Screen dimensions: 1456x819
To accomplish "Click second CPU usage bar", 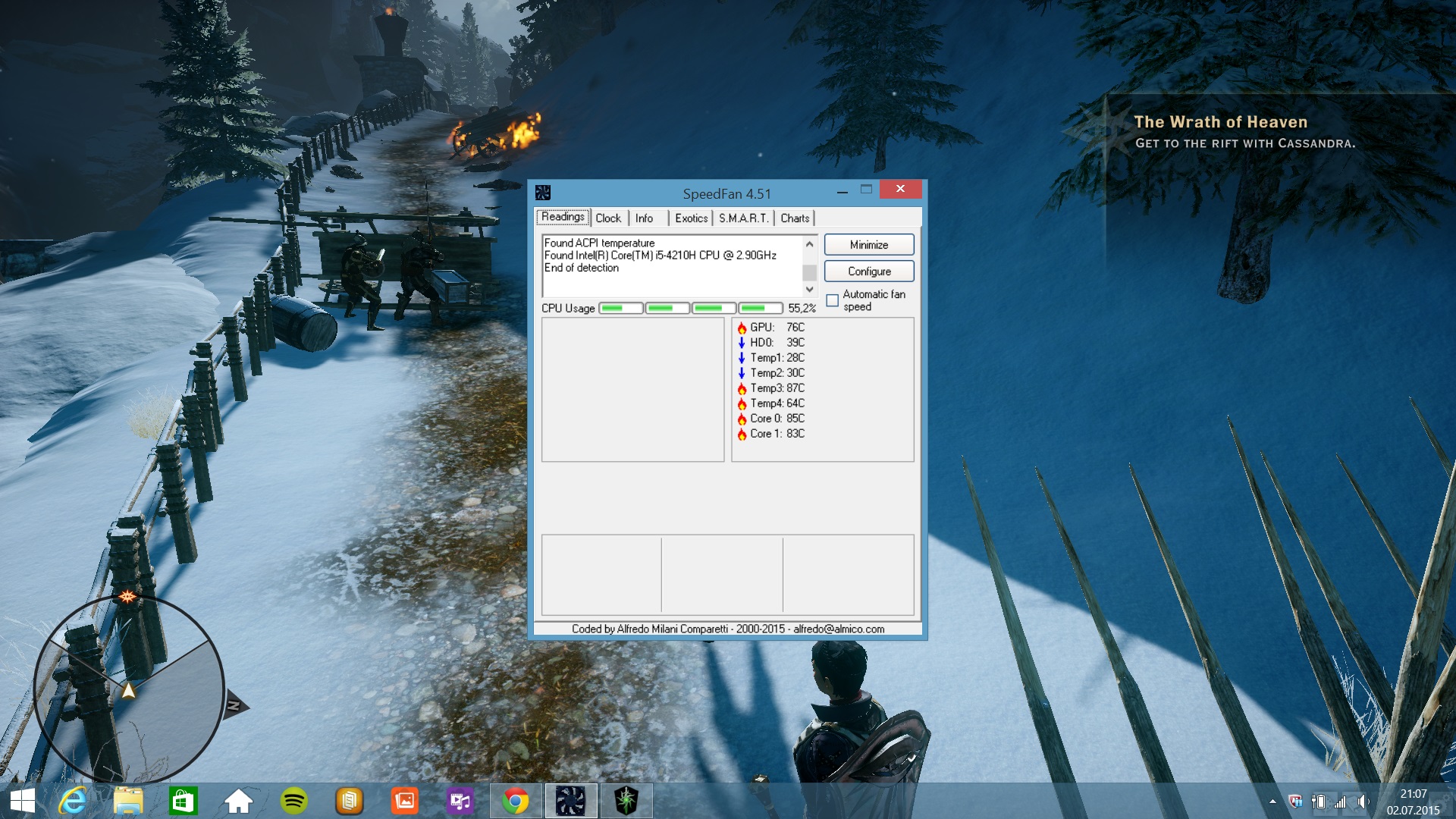I will click(x=667, y=308).
